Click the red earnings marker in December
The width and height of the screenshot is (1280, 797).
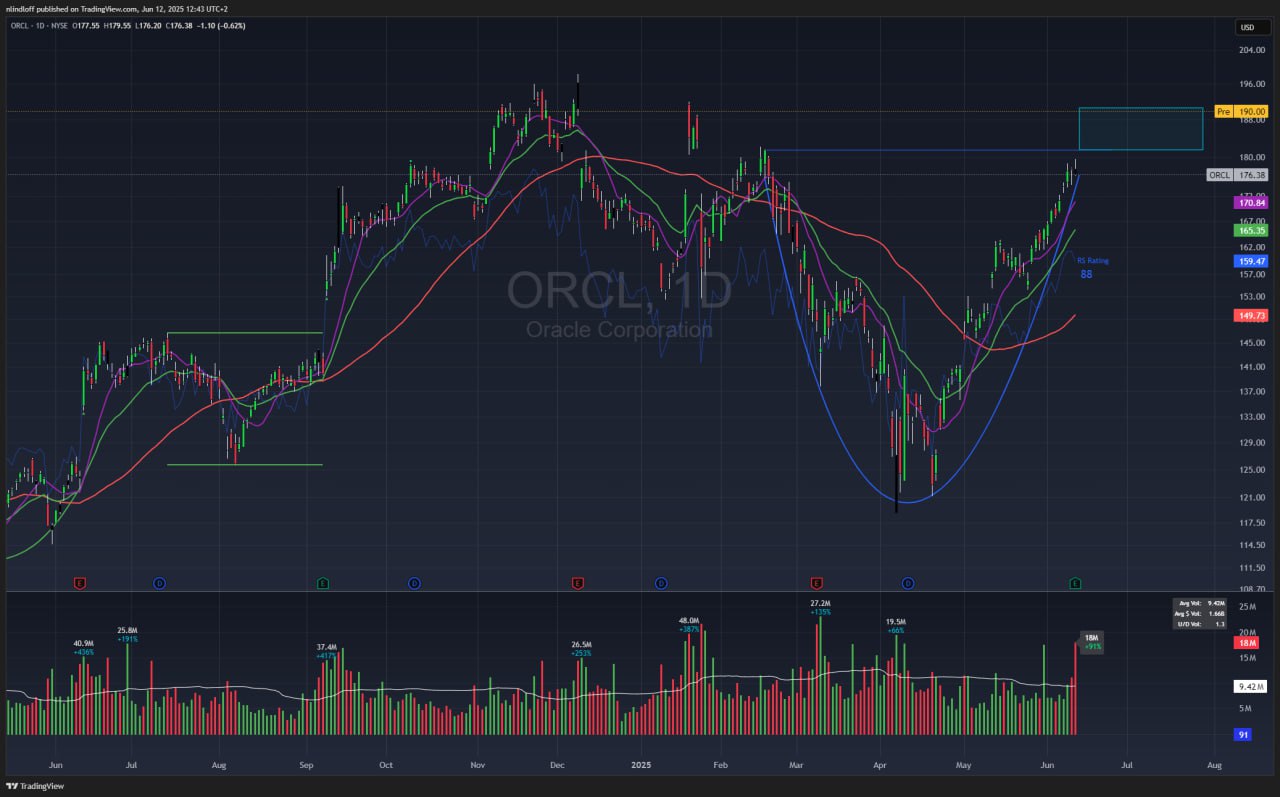[x=577, y=582]
